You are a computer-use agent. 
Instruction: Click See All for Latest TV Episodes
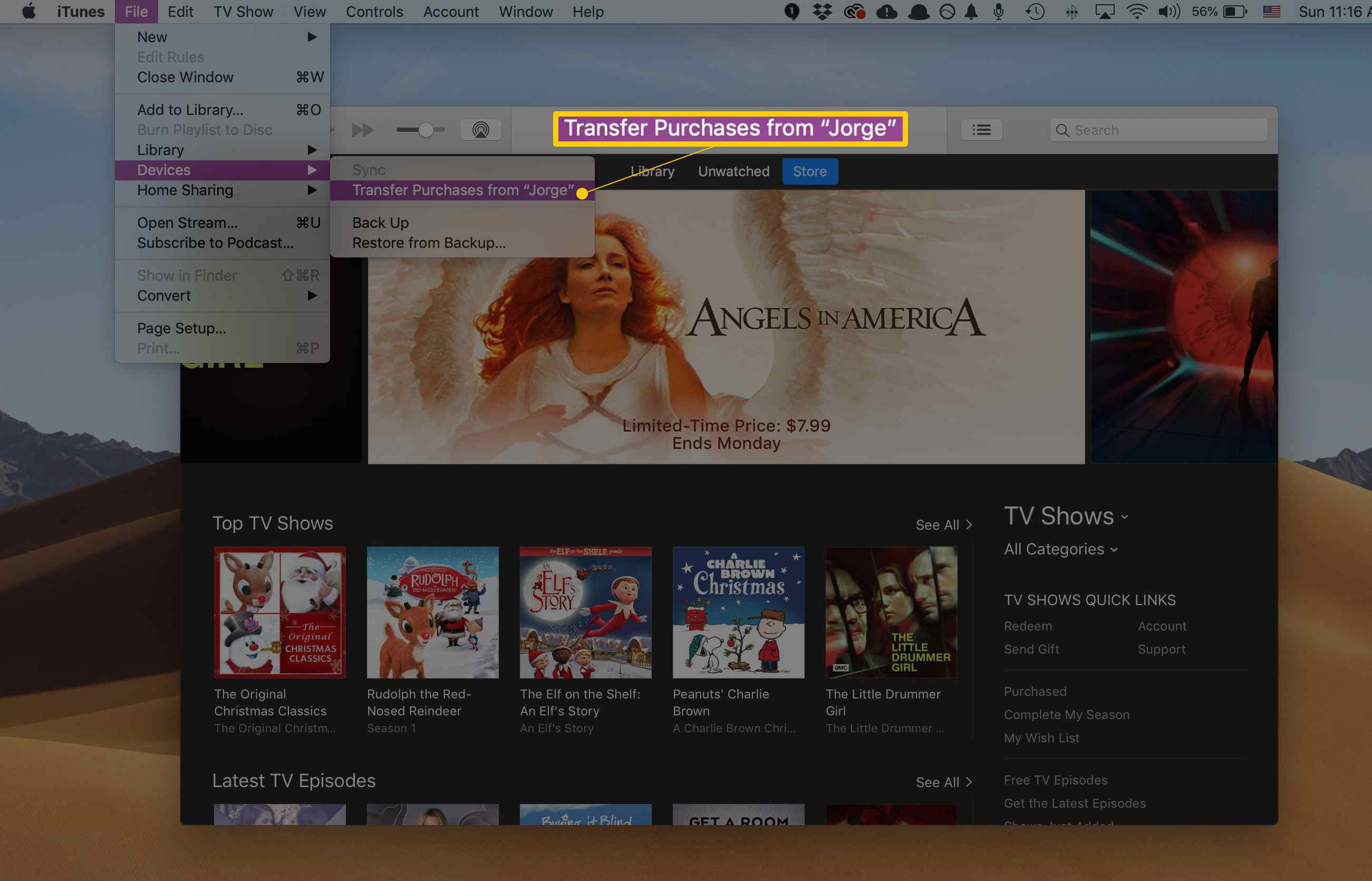click(944, 782)
